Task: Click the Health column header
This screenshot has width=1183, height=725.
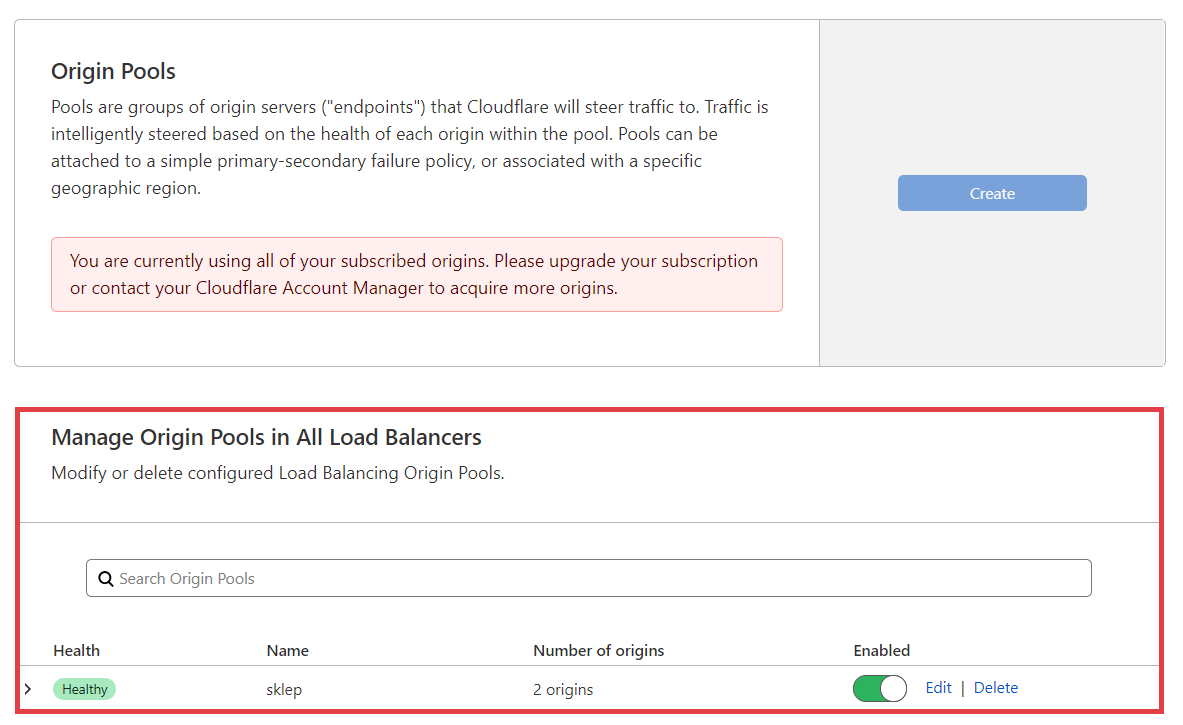Action: click(77, 651)
